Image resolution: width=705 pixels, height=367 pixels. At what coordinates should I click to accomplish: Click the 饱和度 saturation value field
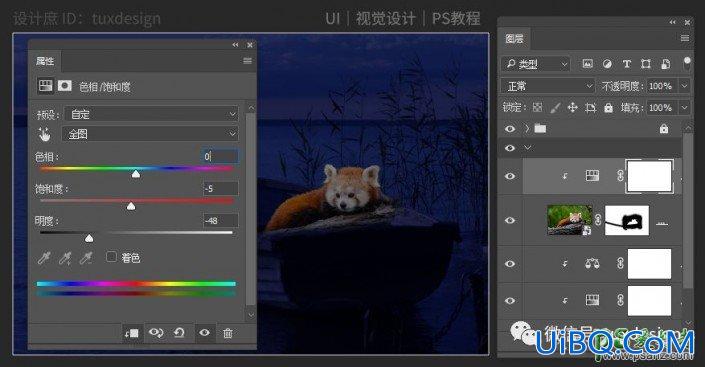tap(220, 188)
